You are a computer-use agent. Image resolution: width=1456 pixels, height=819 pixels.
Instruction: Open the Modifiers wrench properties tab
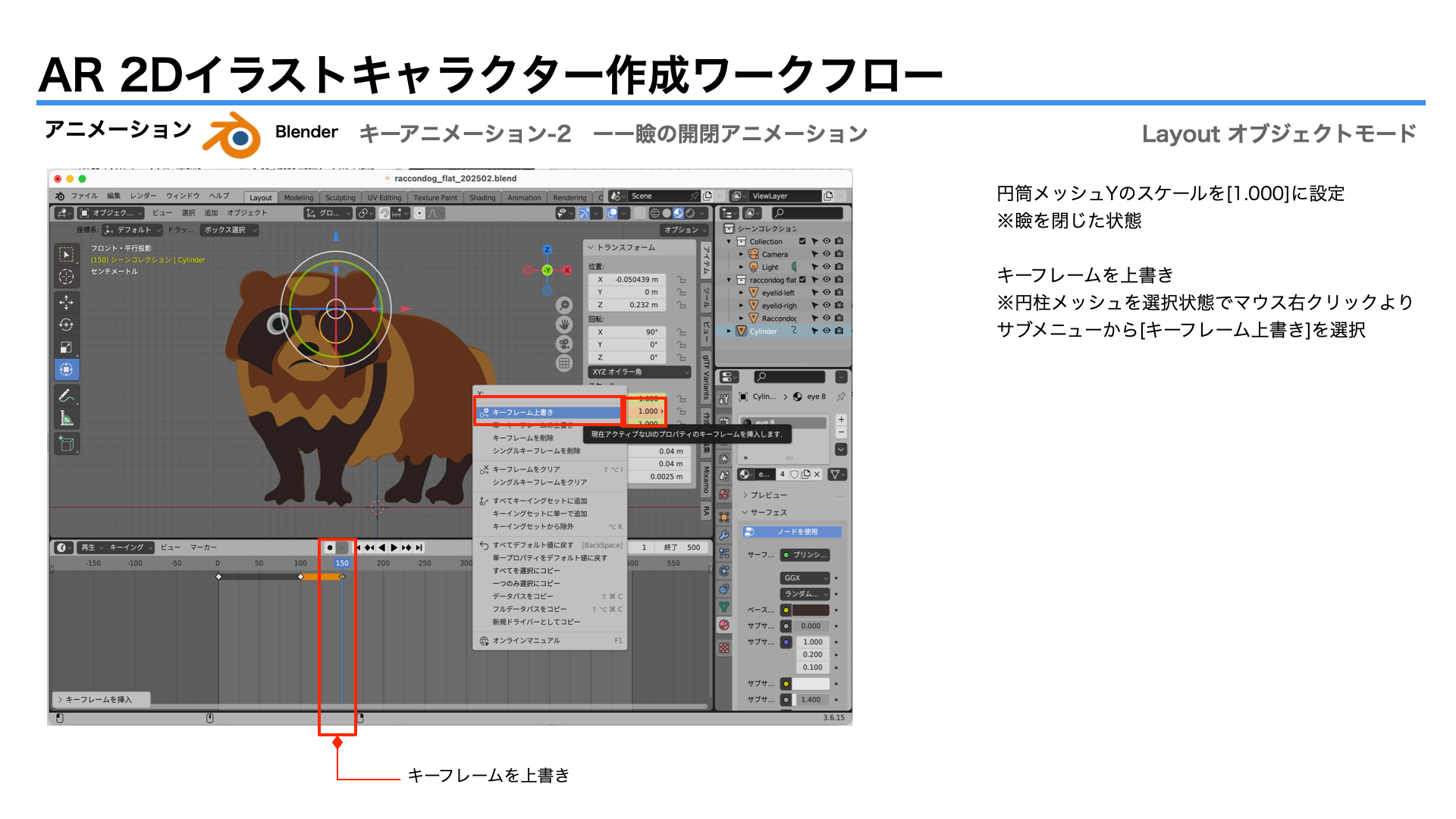click(724, 535)
